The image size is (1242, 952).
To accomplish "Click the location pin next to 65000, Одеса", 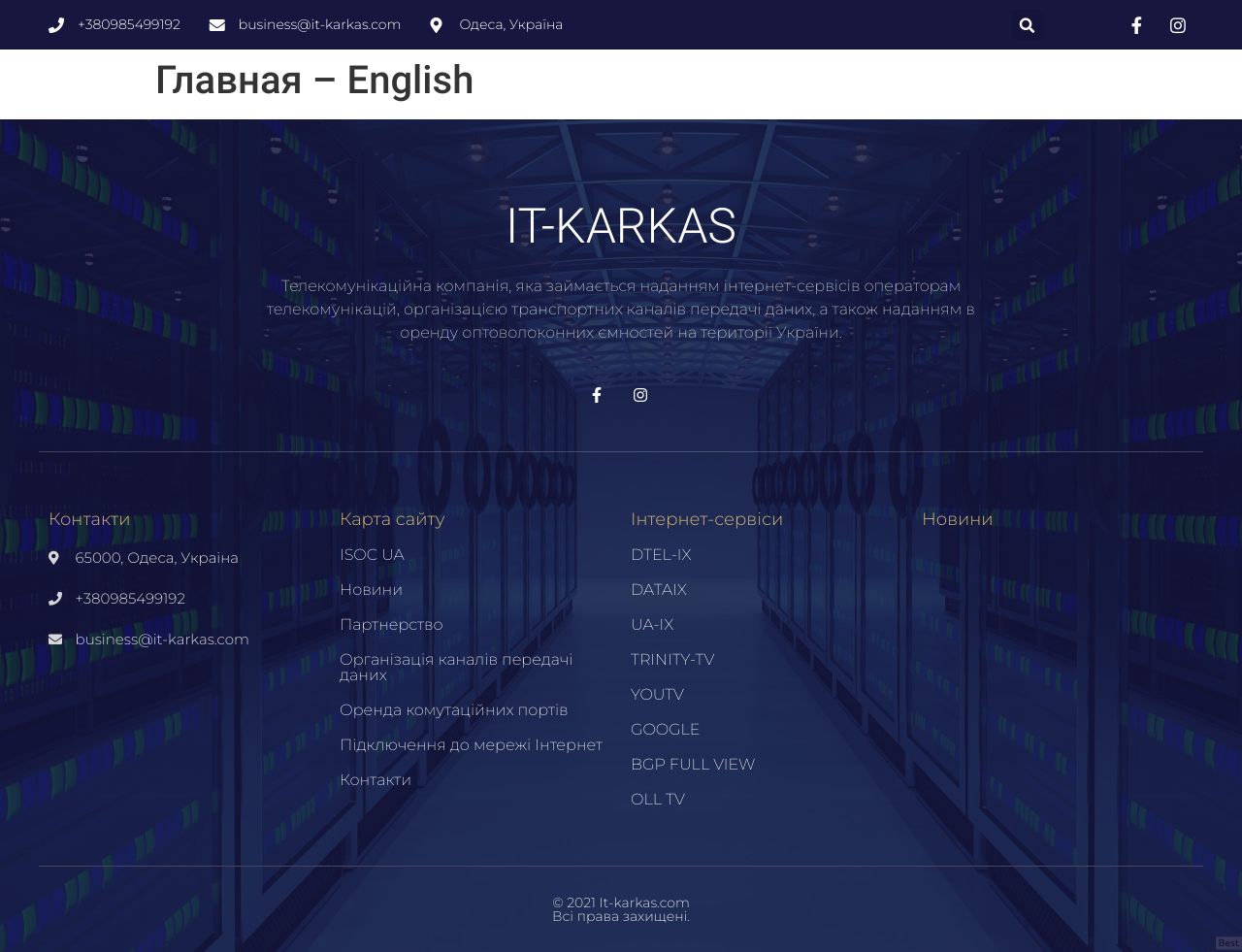I will [x=54, y=557].
